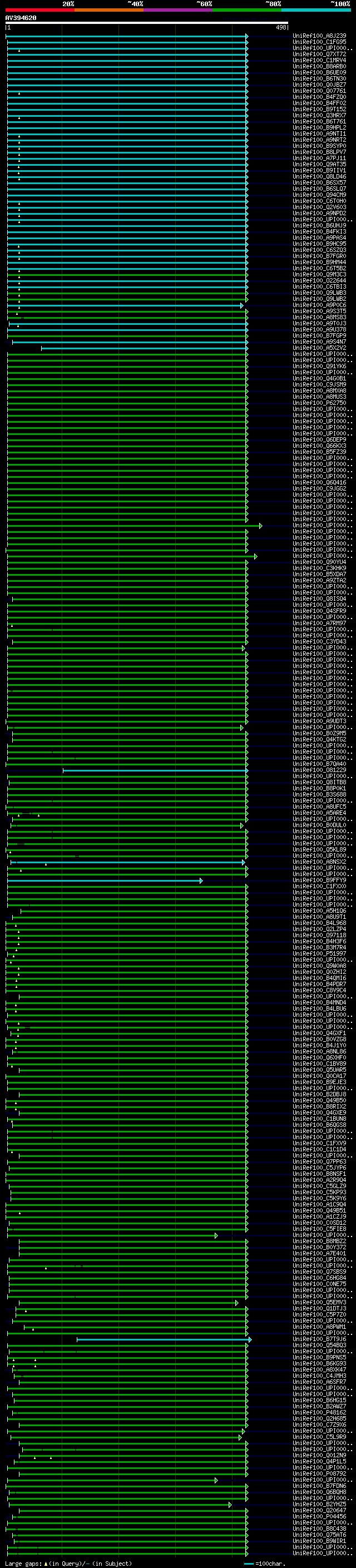Select text UniRef100_P51997
Image resolution: width=356 pixels, height=1568 pixels.
point(319,953)
